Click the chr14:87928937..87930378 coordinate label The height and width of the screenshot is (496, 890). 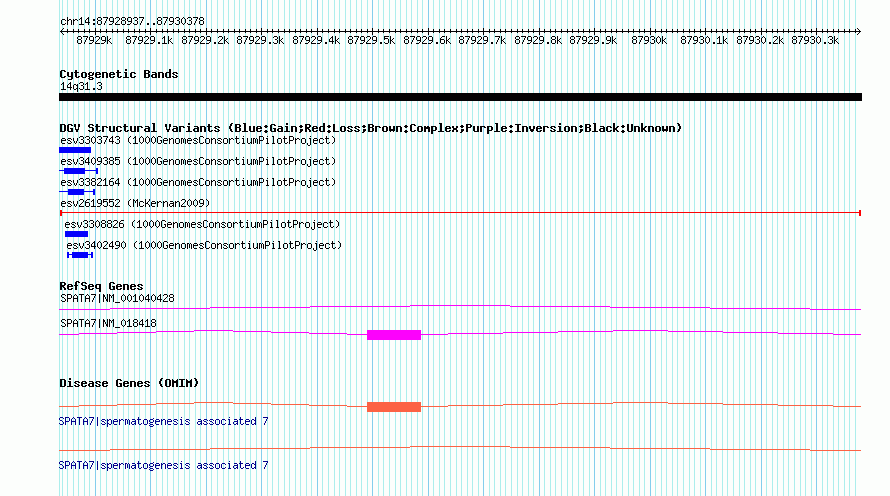pos(132,21)
